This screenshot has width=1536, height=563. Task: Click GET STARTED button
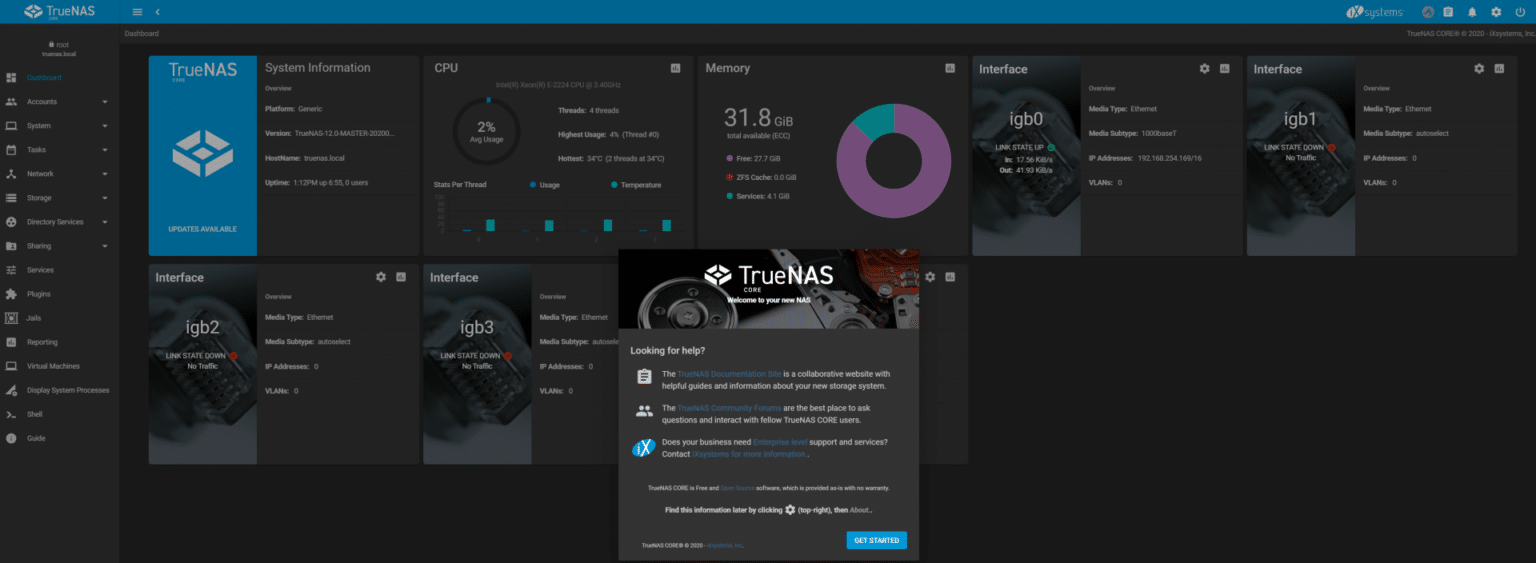coord(876,540)
